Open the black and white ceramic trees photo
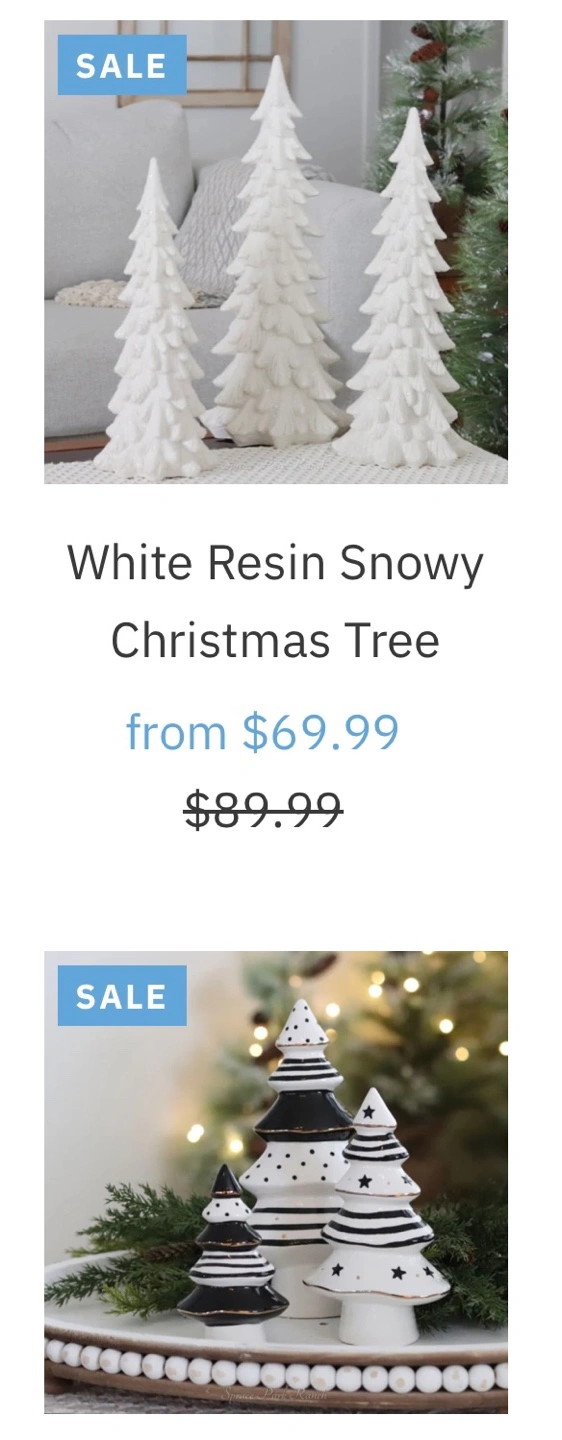Image resolution: width=562 pixels, height=1440 pixels. pos(276,1182)
